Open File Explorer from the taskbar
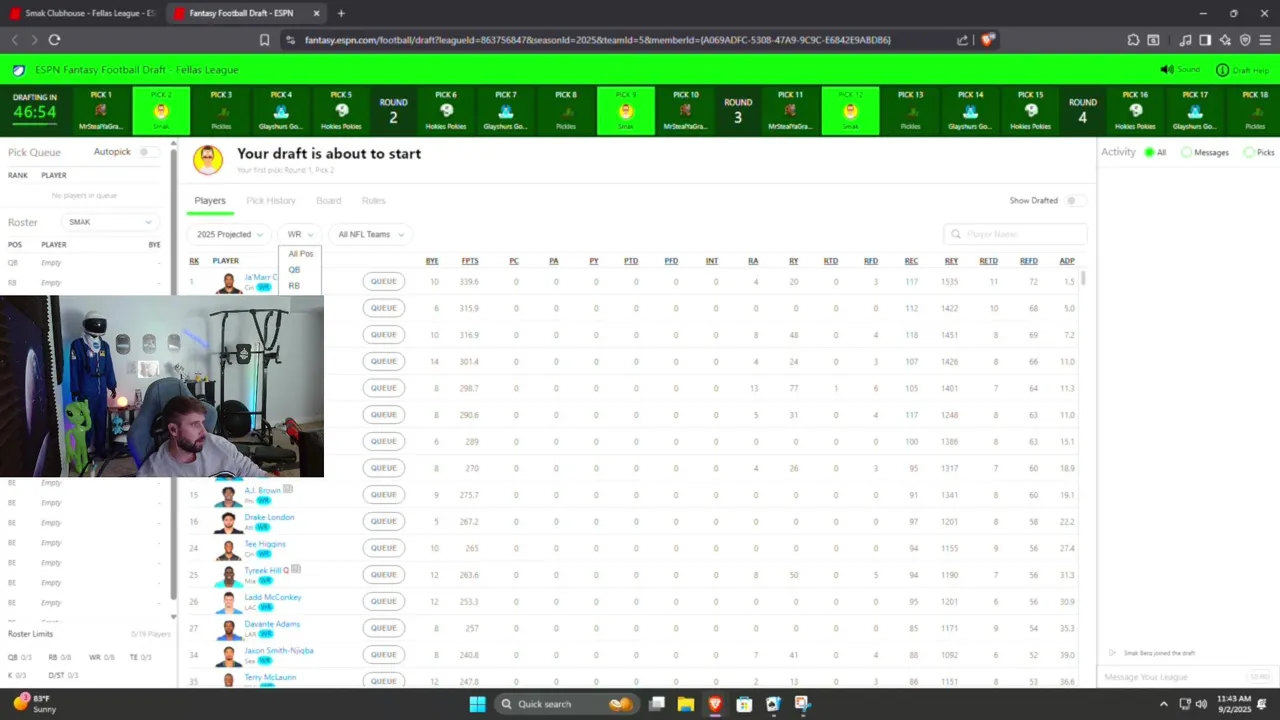 (686, 704)
